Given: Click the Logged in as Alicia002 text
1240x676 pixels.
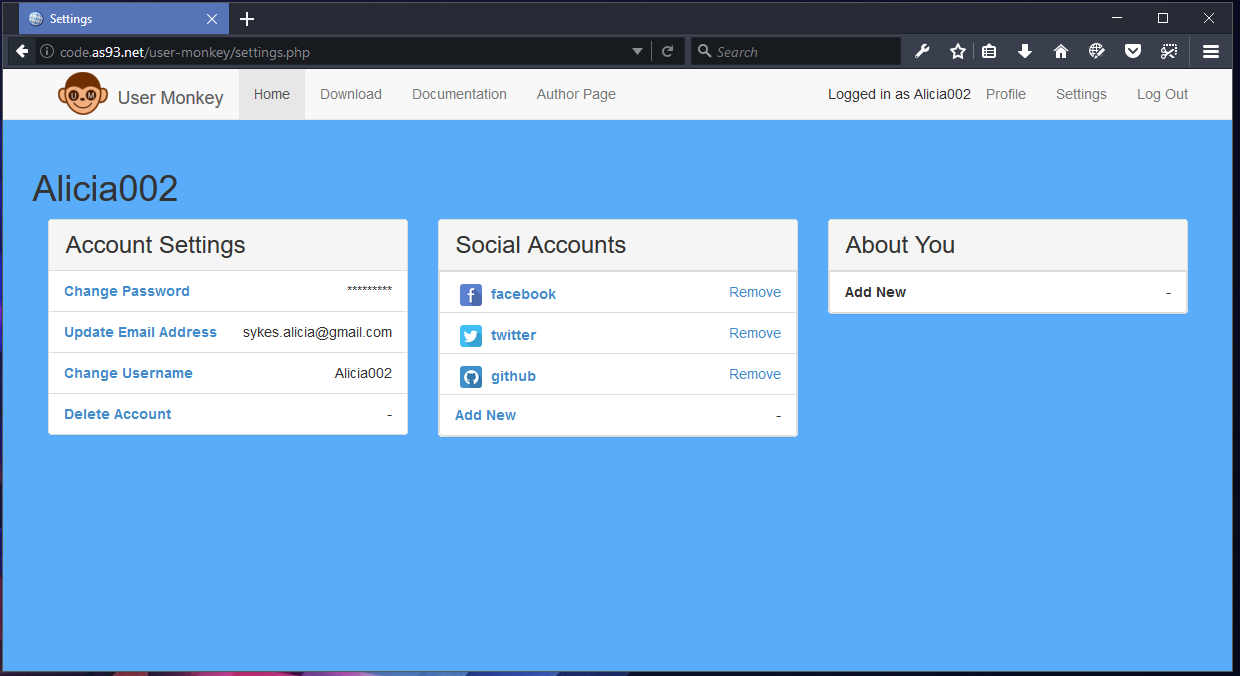Looking at the screenshot, I should pyautogui.click(x=899, y=94).
